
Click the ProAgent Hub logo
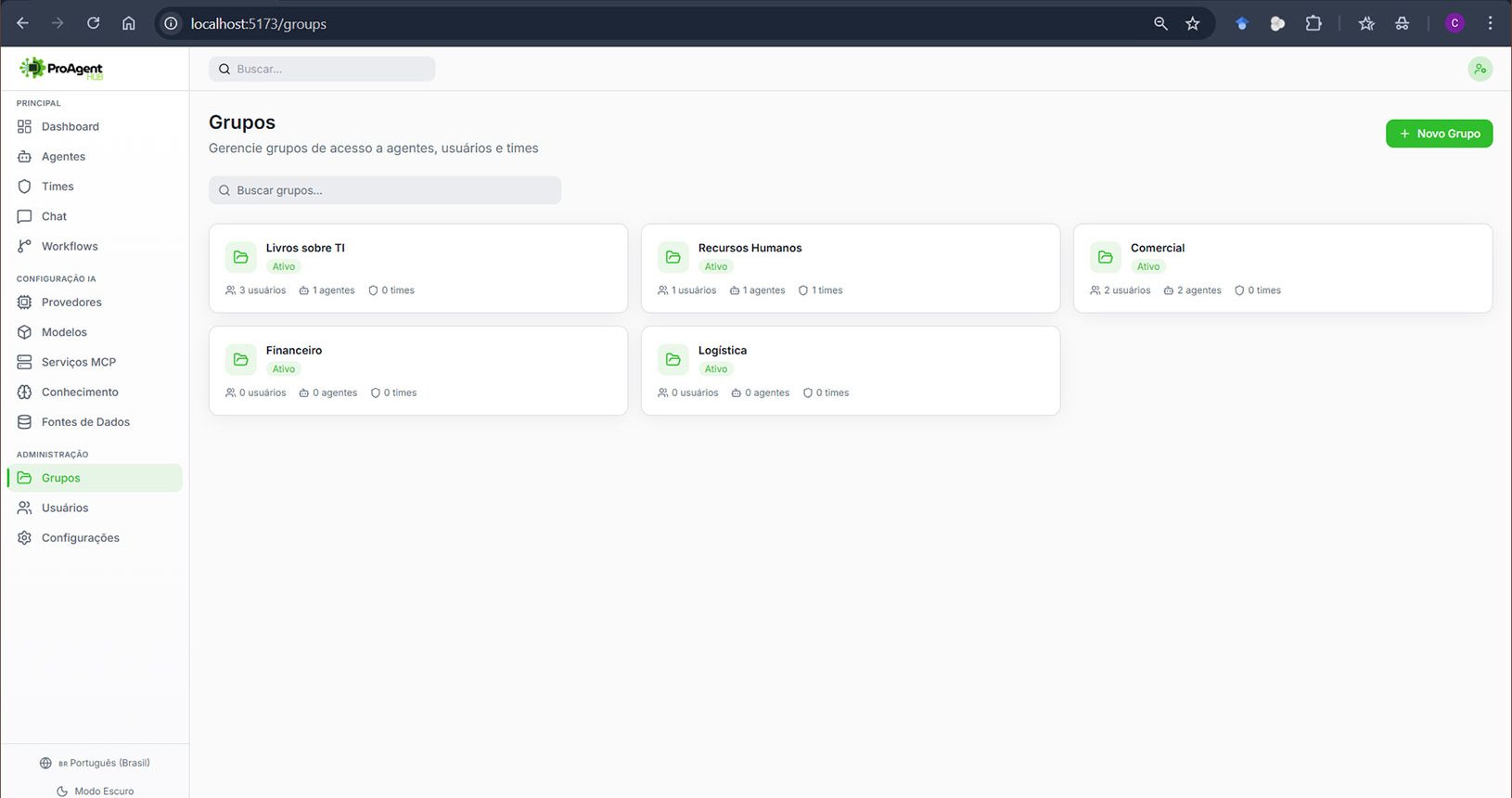tap(61, 69)
